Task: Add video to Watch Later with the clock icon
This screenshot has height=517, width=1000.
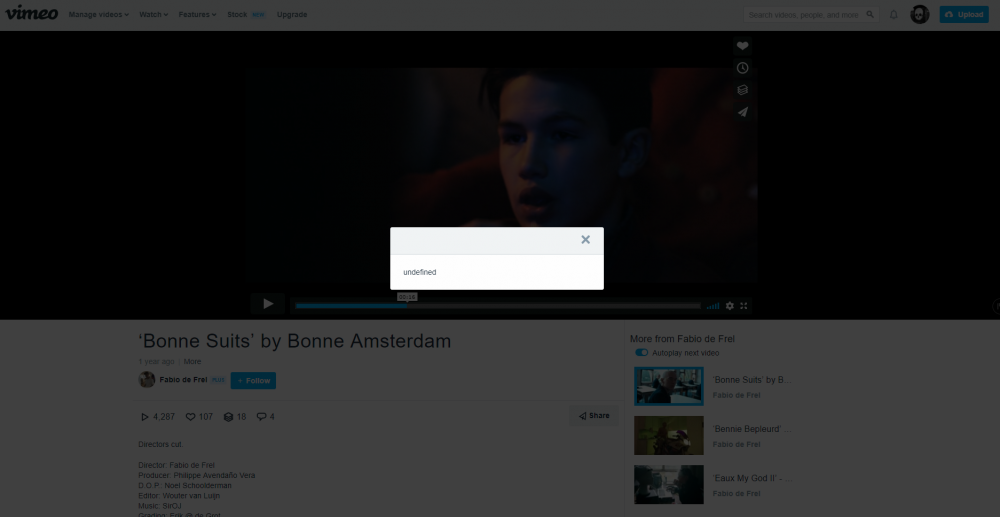Action: point(742,68)
